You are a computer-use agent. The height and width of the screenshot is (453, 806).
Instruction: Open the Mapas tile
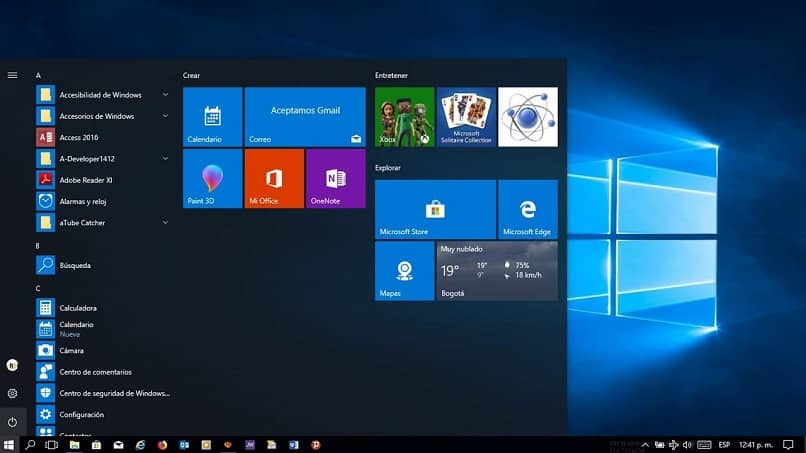pos(405,271)
